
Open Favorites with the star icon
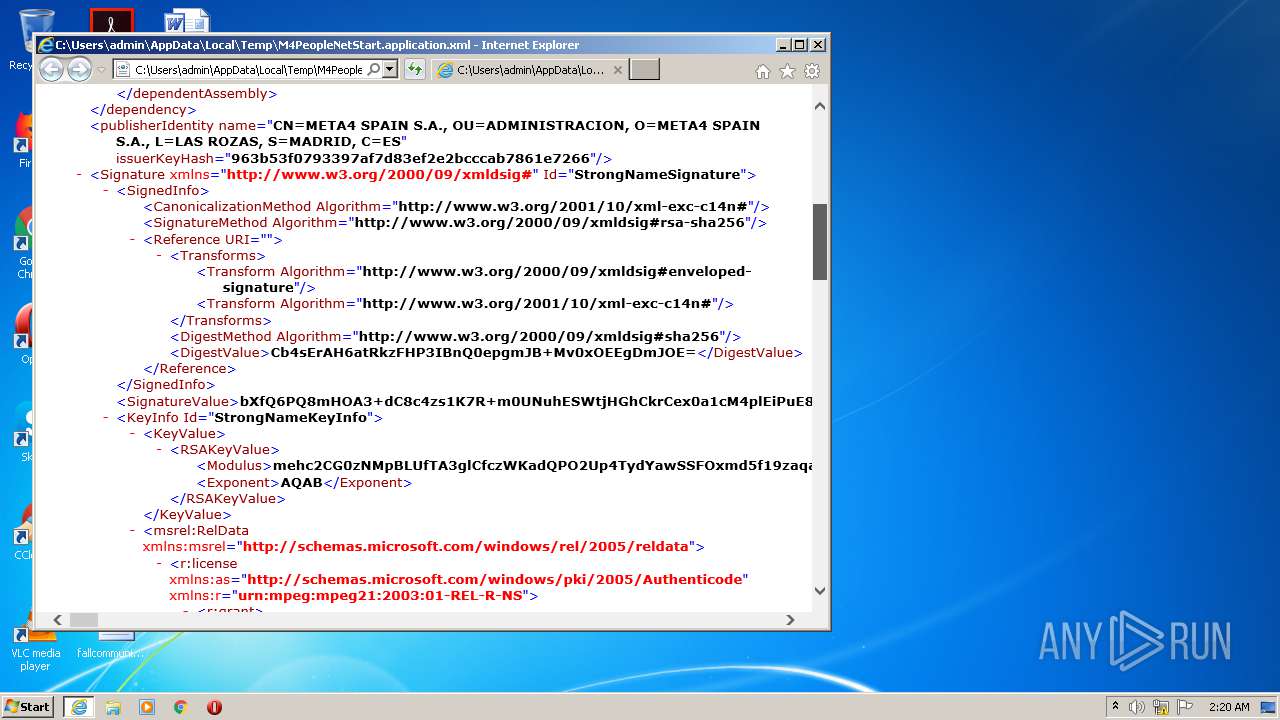tap(787, 71)
